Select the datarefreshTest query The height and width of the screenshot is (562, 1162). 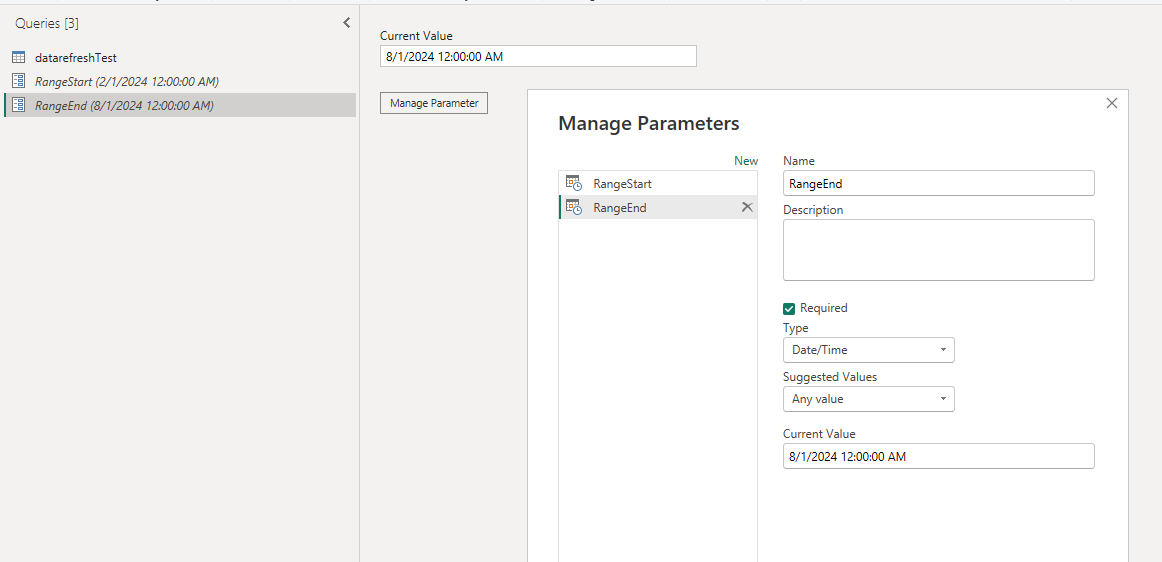pyautogui.click(x=179, y=57)
